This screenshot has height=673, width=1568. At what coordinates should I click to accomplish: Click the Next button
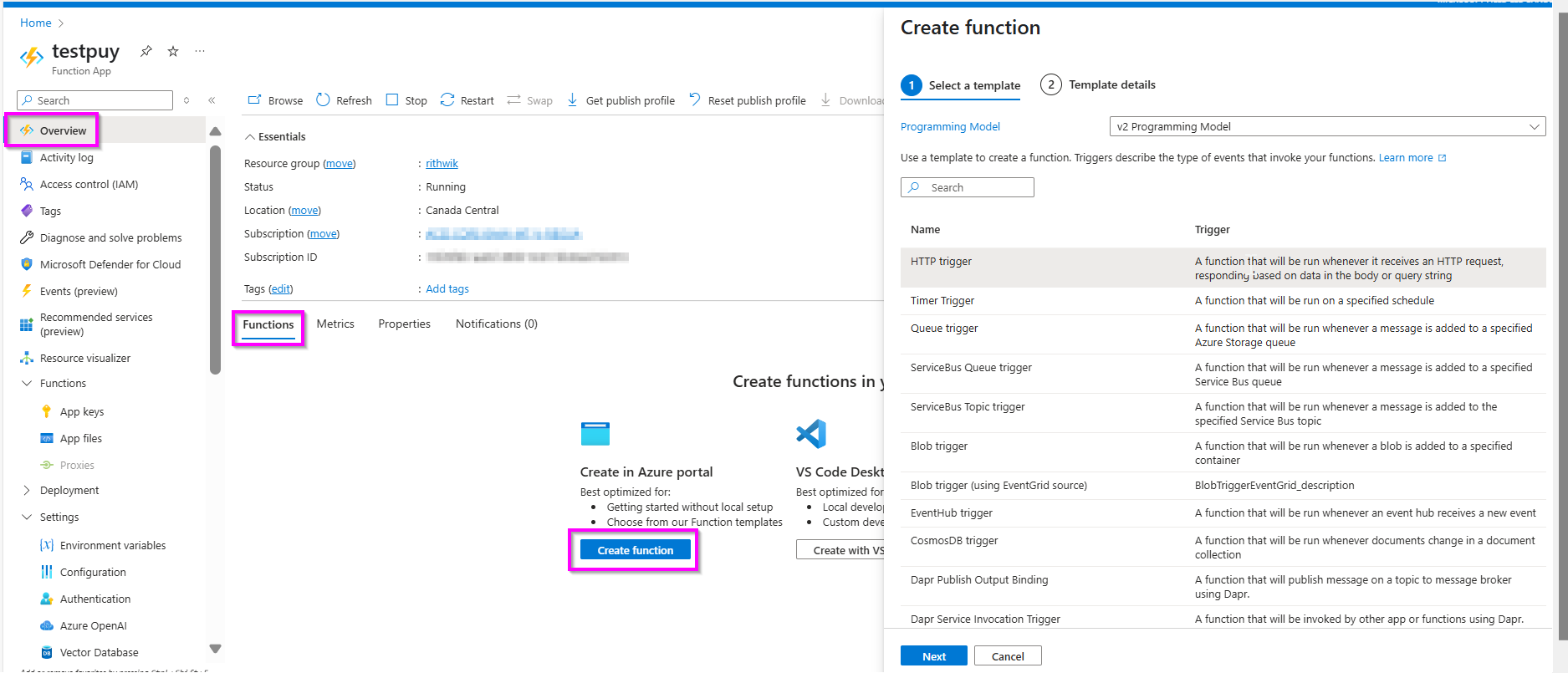coord(934,656)
